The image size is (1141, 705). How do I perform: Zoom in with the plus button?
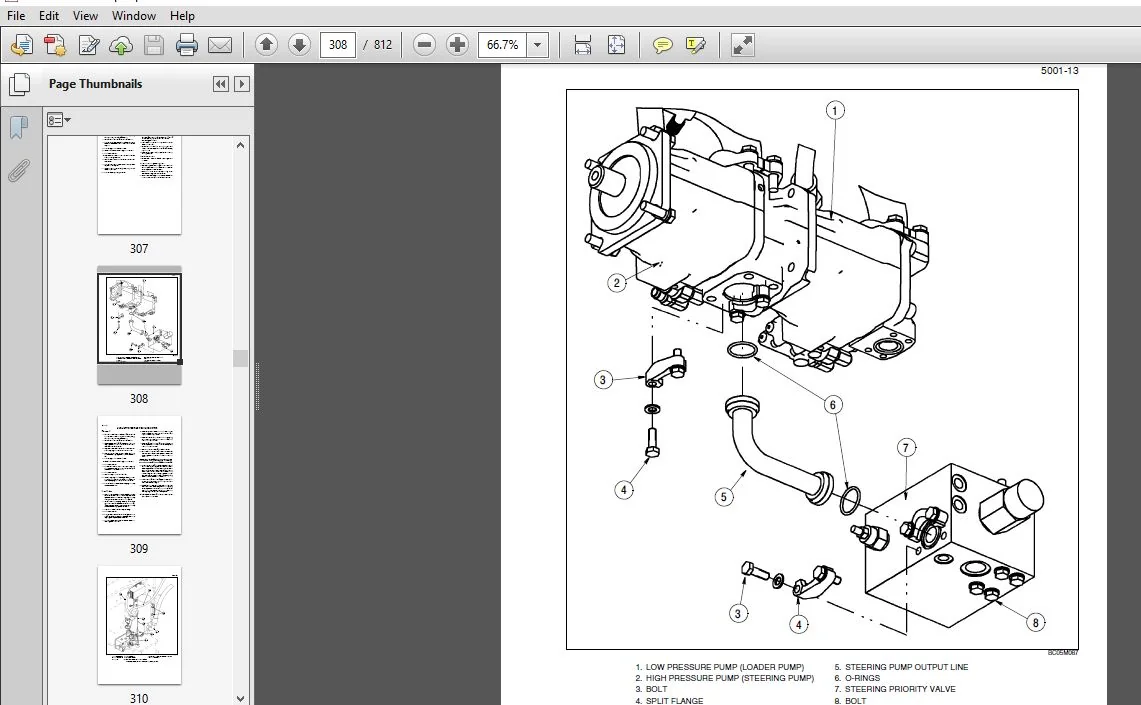tap(457, 45)
